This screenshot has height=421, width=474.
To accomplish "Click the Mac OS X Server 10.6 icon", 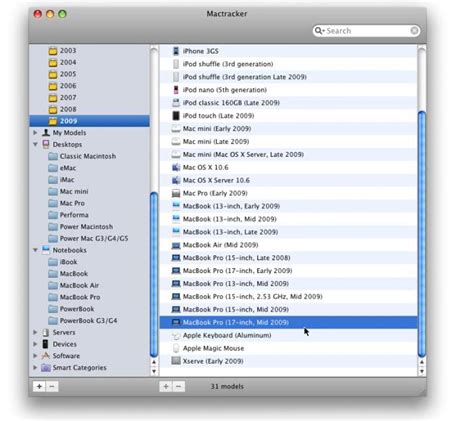I will coord(176,180).
